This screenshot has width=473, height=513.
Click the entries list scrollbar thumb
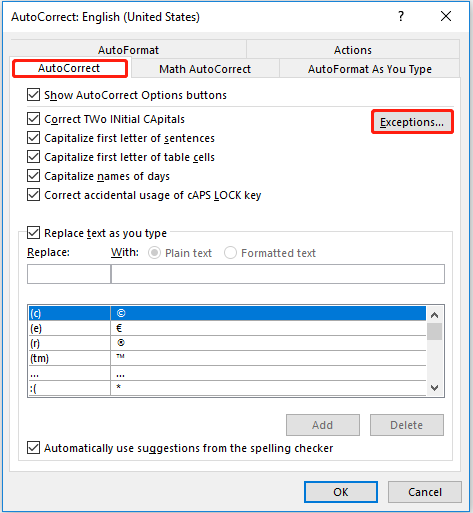click(x=434, y=331)
